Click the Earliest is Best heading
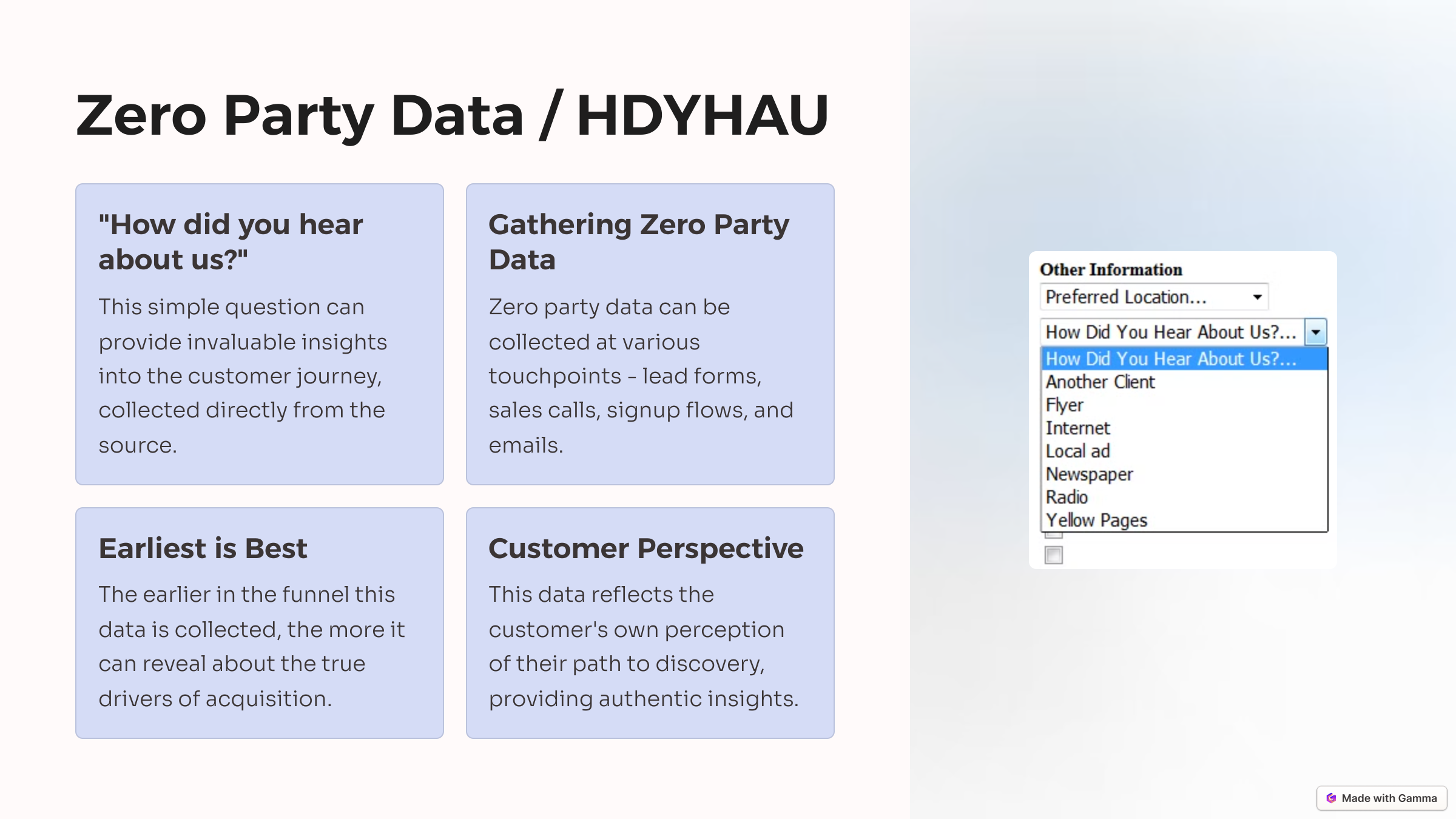 point(203,548)
